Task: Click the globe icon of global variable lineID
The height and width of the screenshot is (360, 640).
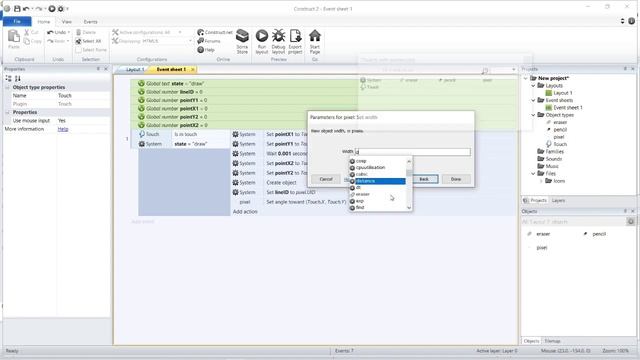Action: pos(141,92)
